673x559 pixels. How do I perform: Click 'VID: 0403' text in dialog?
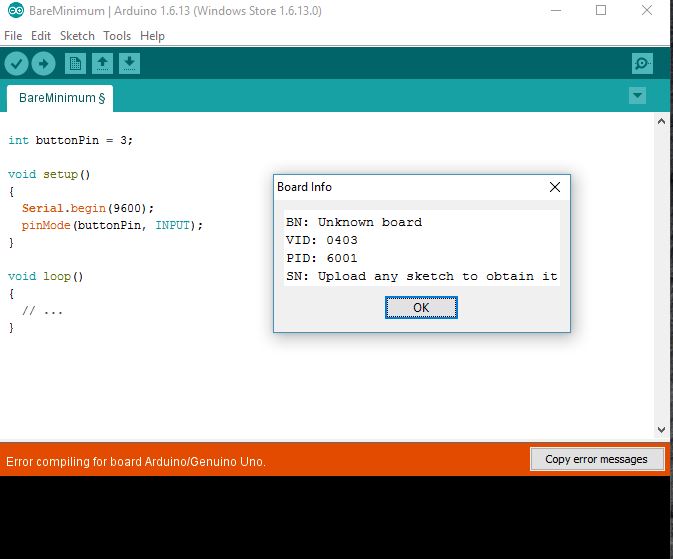321,240
